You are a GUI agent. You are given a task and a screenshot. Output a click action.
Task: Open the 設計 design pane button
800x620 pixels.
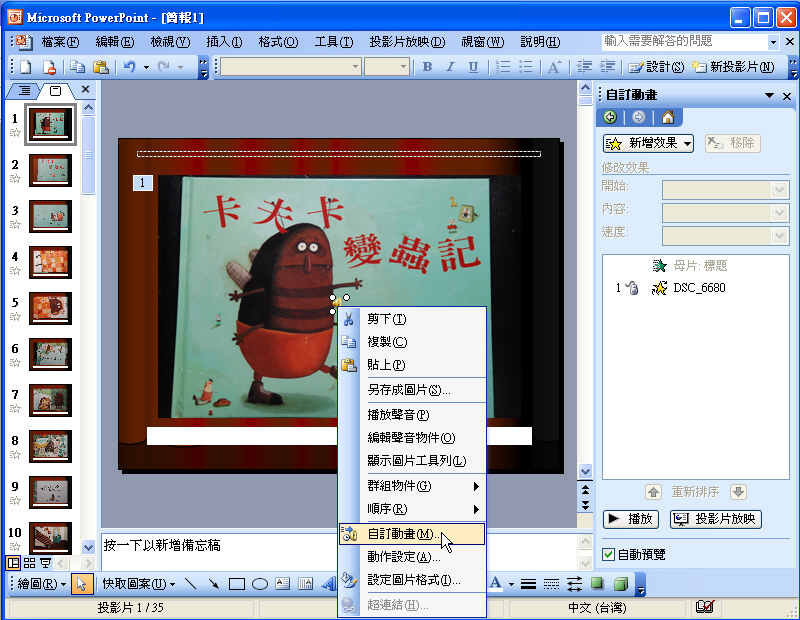click(656, 67)
